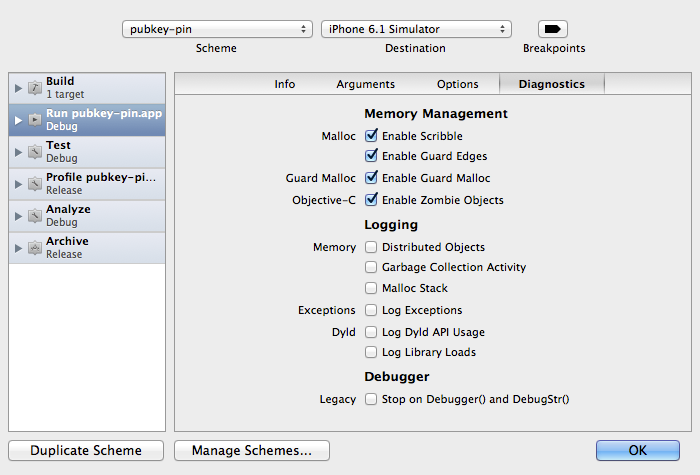Switch to the Info tab
This screenshot has height=475, width=700.
285,84
